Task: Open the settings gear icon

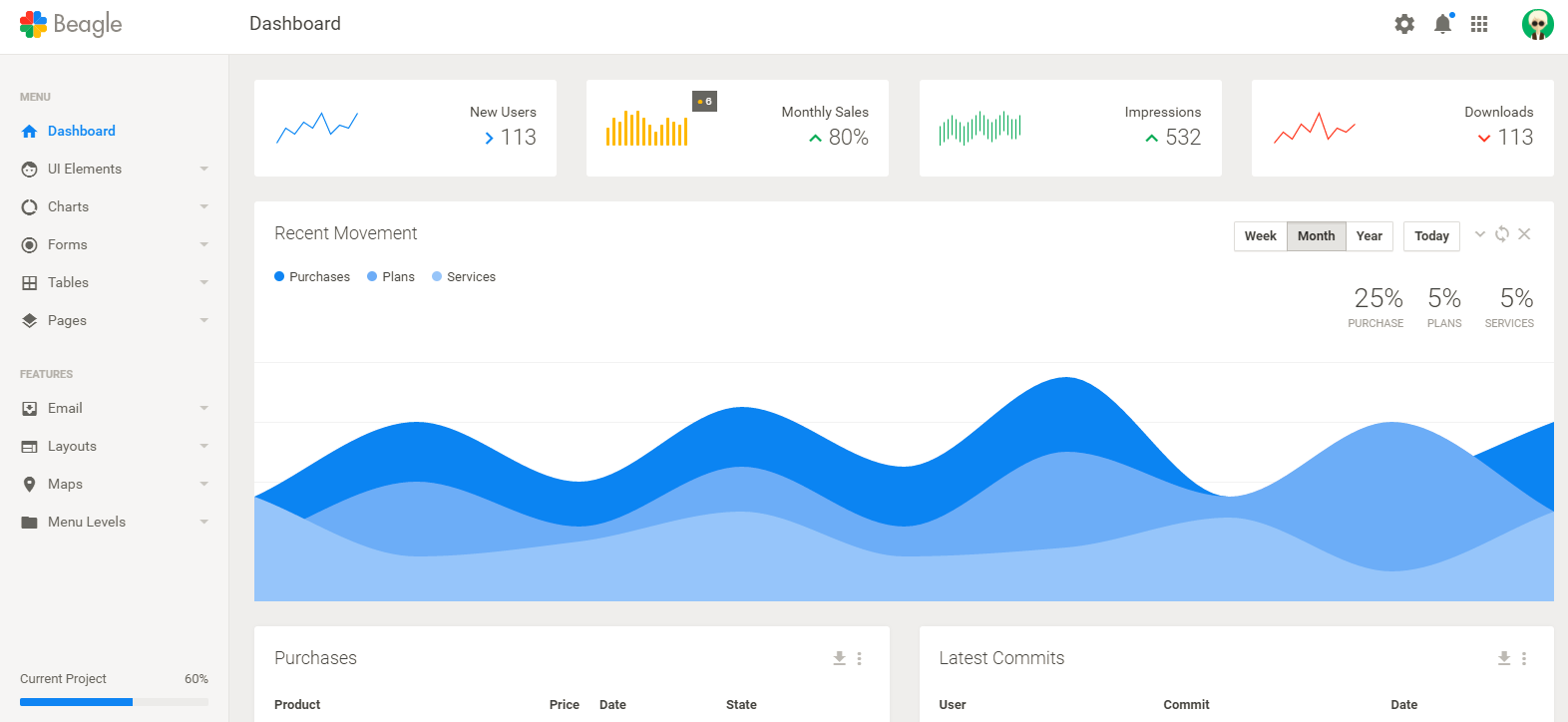Action: pos(1404,24)
